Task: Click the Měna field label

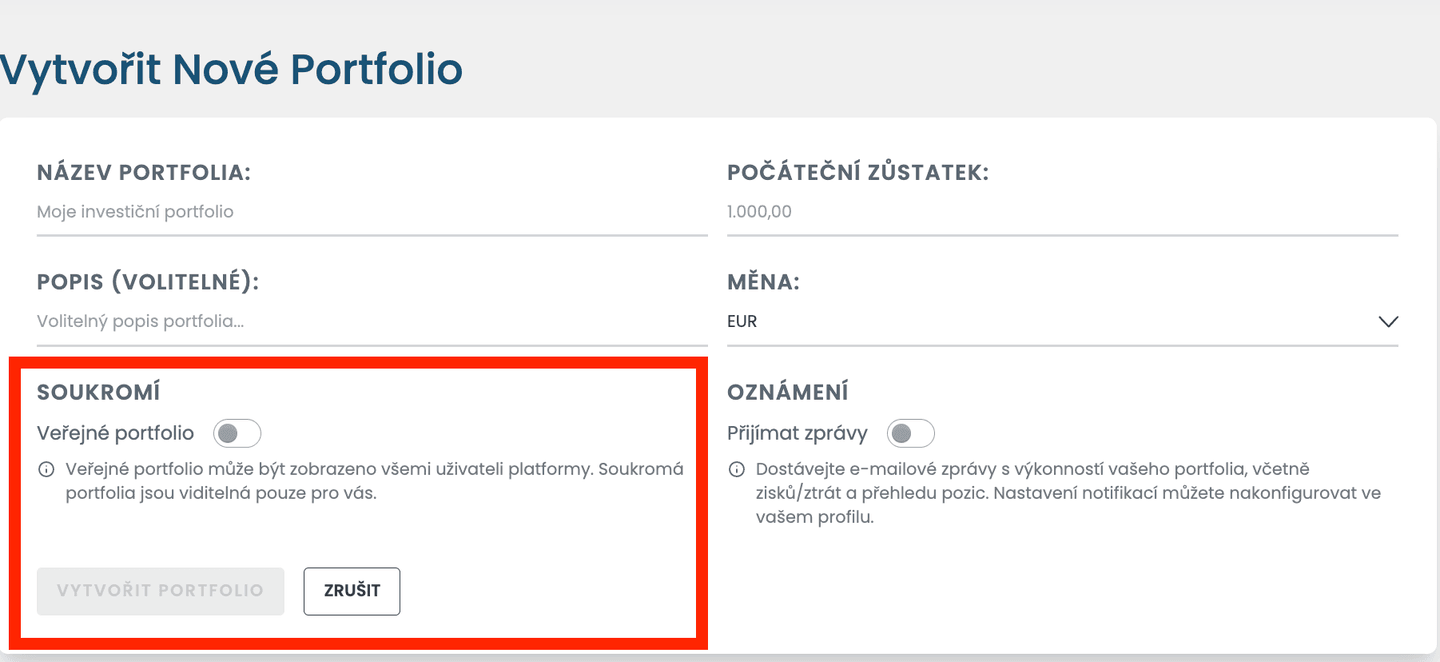Action: pyautogui.click(x=763, y=282)
